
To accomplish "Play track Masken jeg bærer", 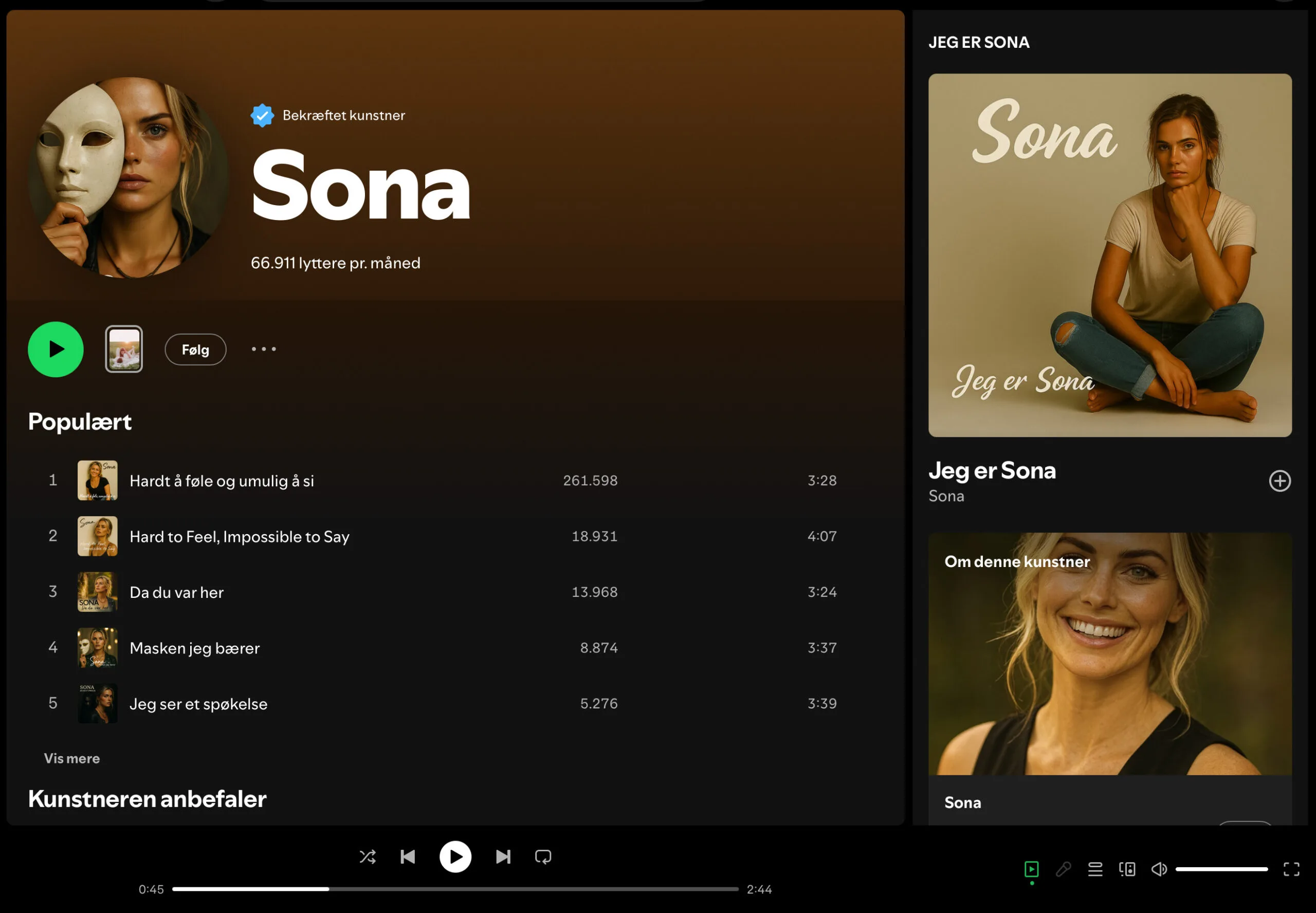I will click(x=194, y=648).
